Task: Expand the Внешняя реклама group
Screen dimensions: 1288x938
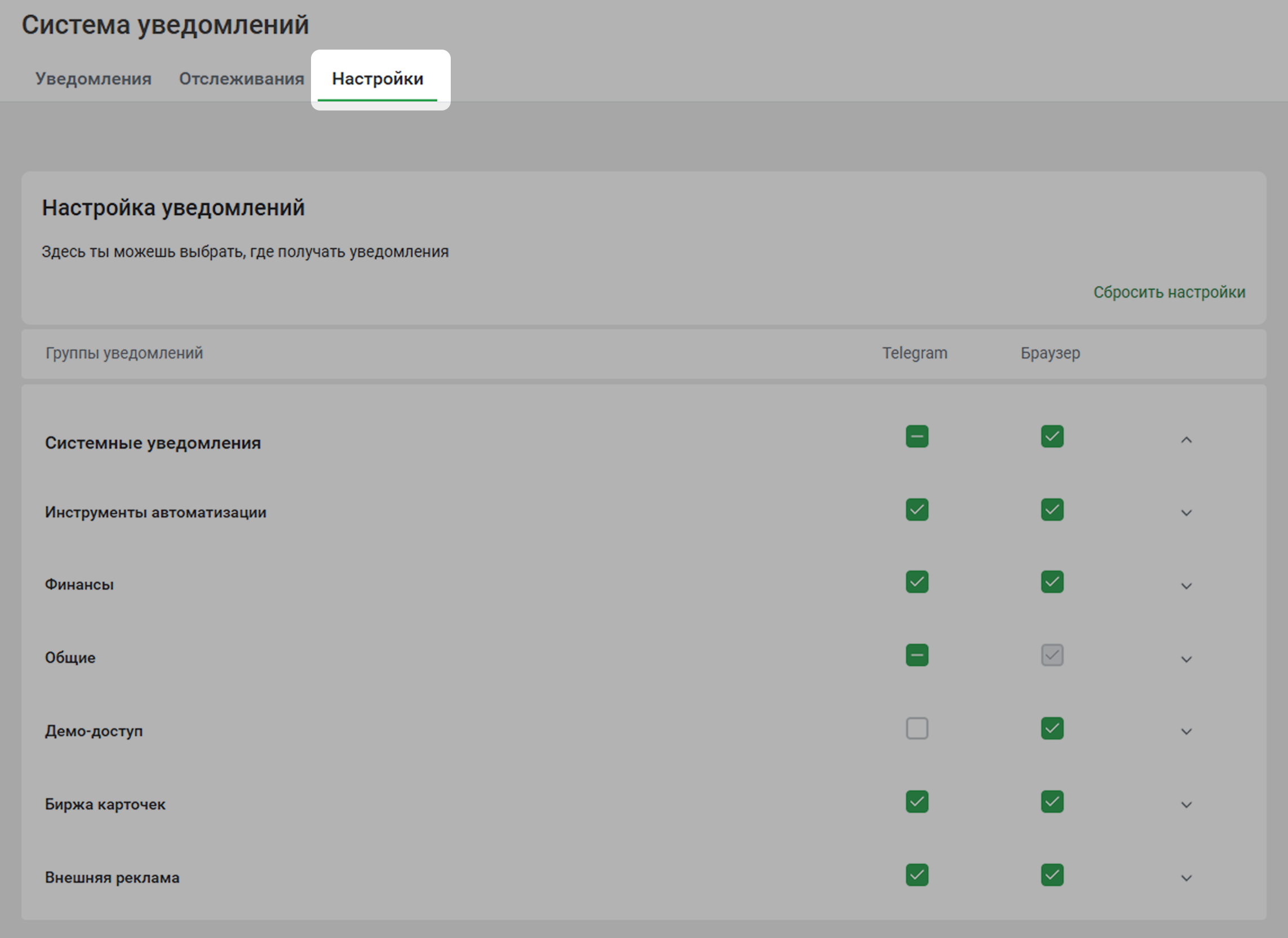Action: coord(1186,878)
